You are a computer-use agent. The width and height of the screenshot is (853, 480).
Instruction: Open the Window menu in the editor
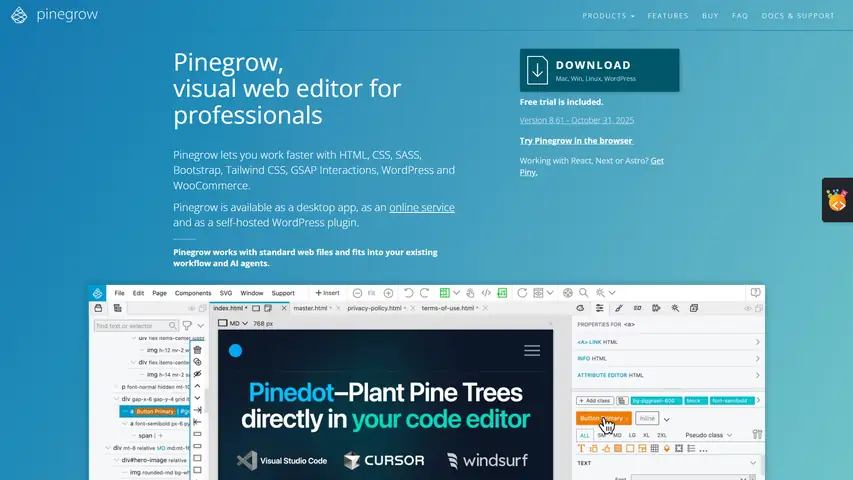251,293
